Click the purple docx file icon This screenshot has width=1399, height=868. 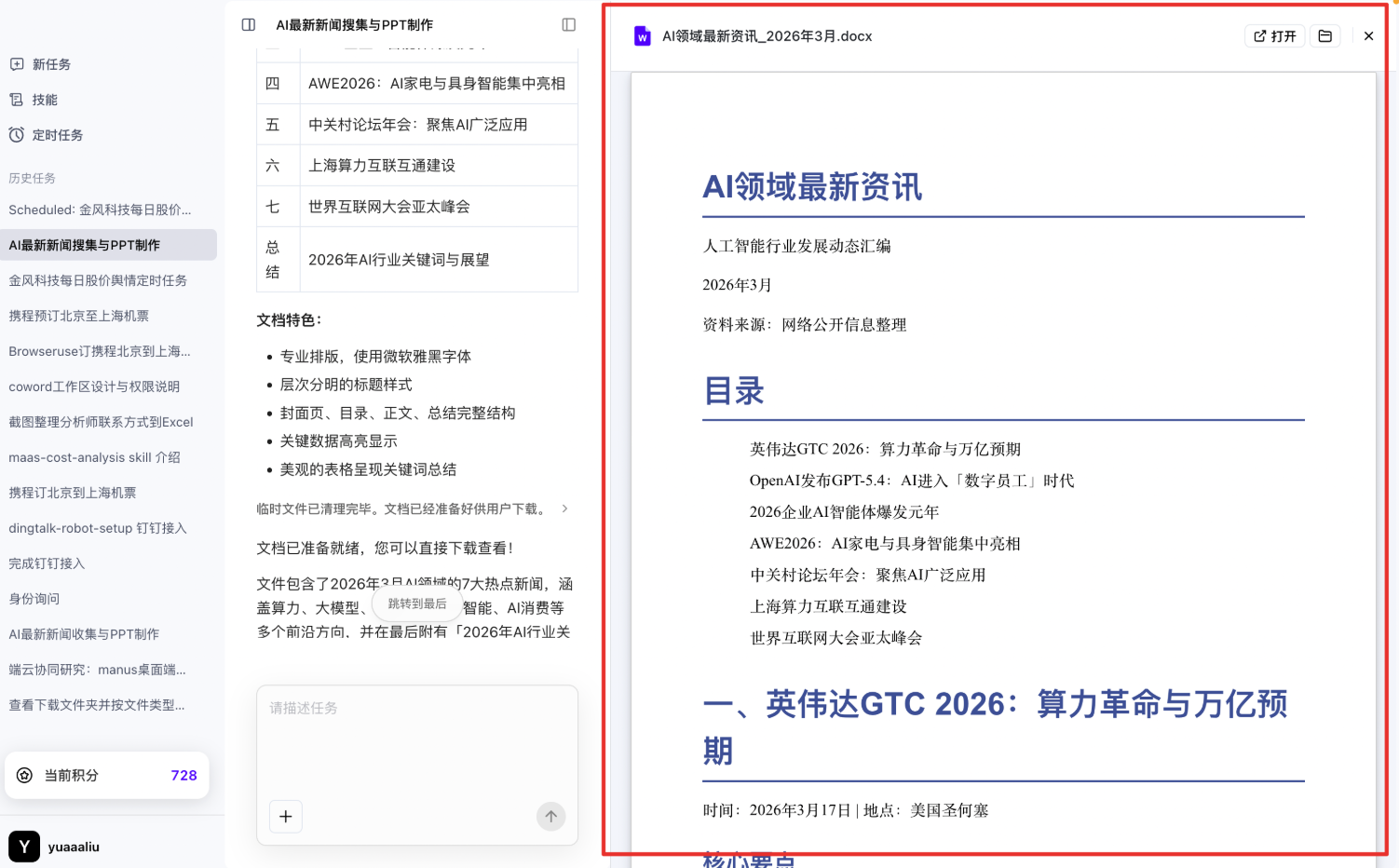coord(642,36)
